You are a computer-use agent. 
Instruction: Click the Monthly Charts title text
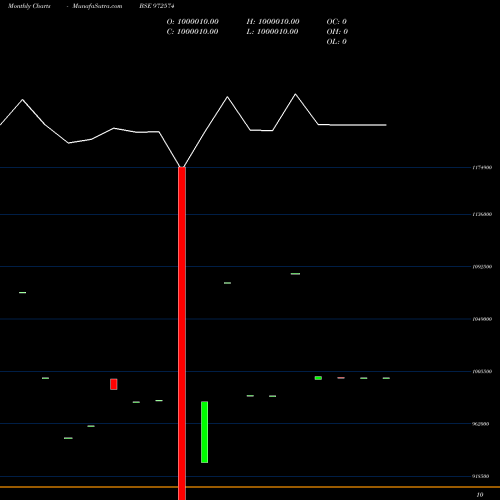tap(29, 6)
